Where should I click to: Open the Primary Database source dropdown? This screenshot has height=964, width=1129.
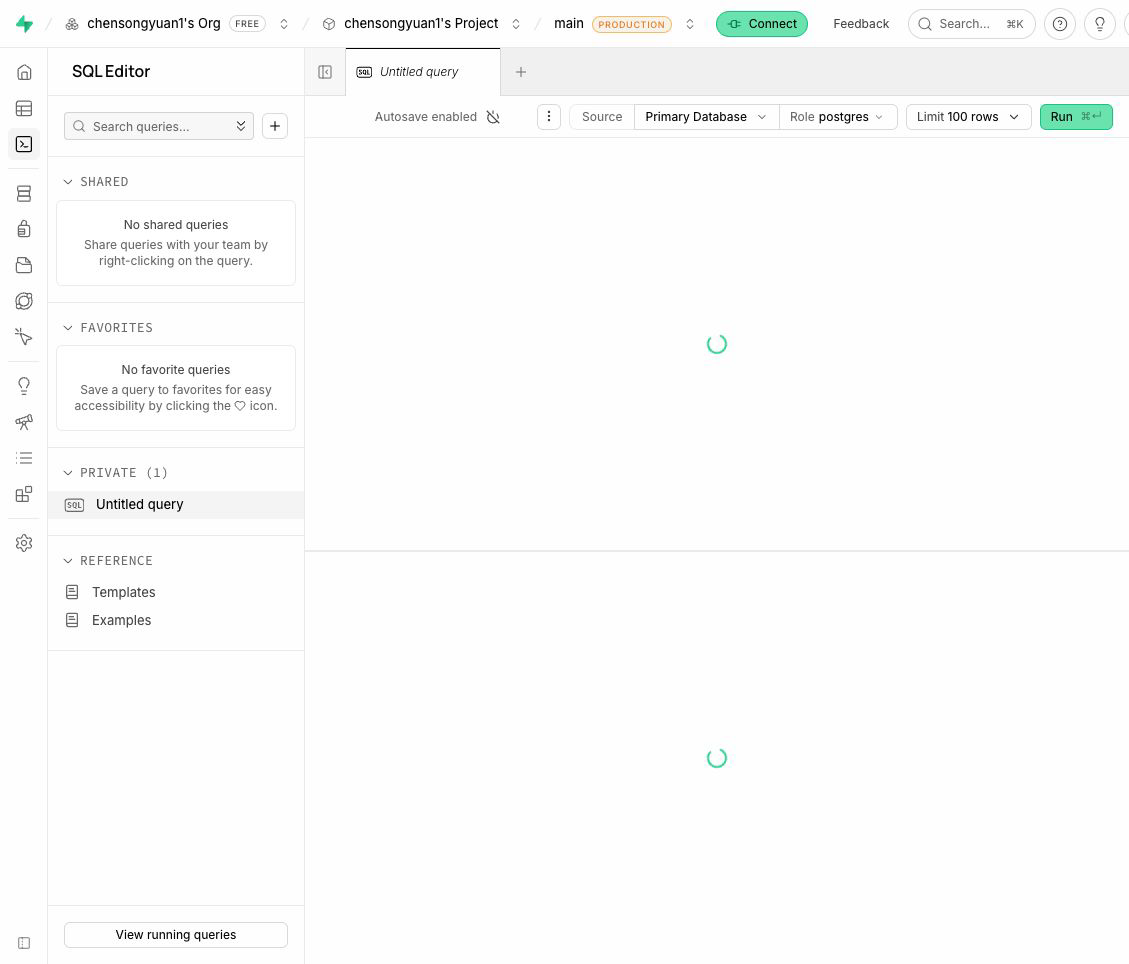point(706,117)
